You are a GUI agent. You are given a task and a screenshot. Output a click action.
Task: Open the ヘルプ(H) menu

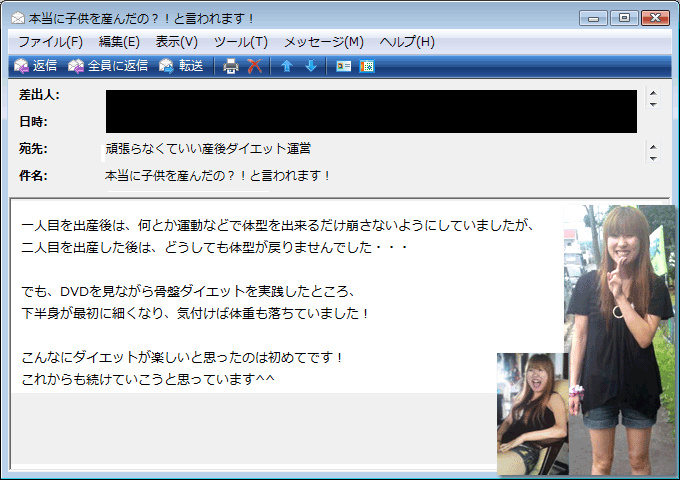(407, 42)
